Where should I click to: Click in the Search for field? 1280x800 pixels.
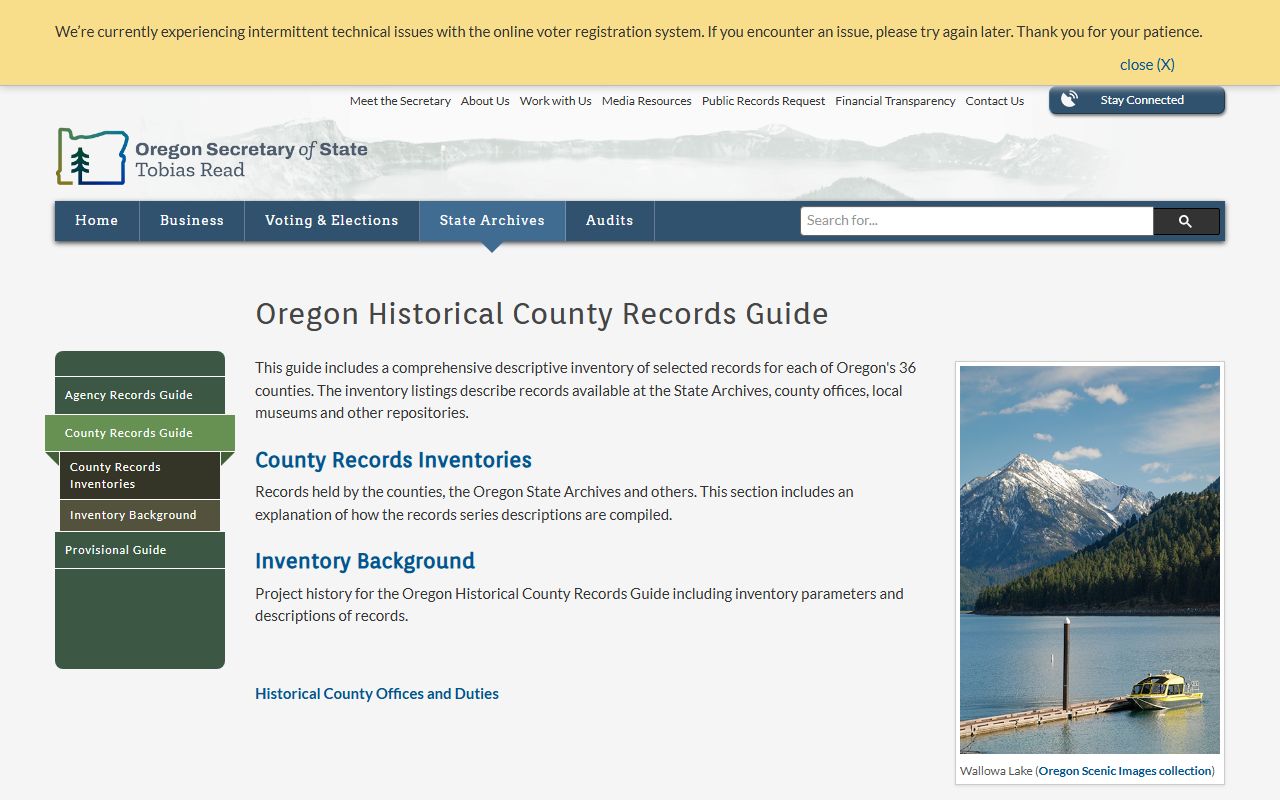coord(977,221)
